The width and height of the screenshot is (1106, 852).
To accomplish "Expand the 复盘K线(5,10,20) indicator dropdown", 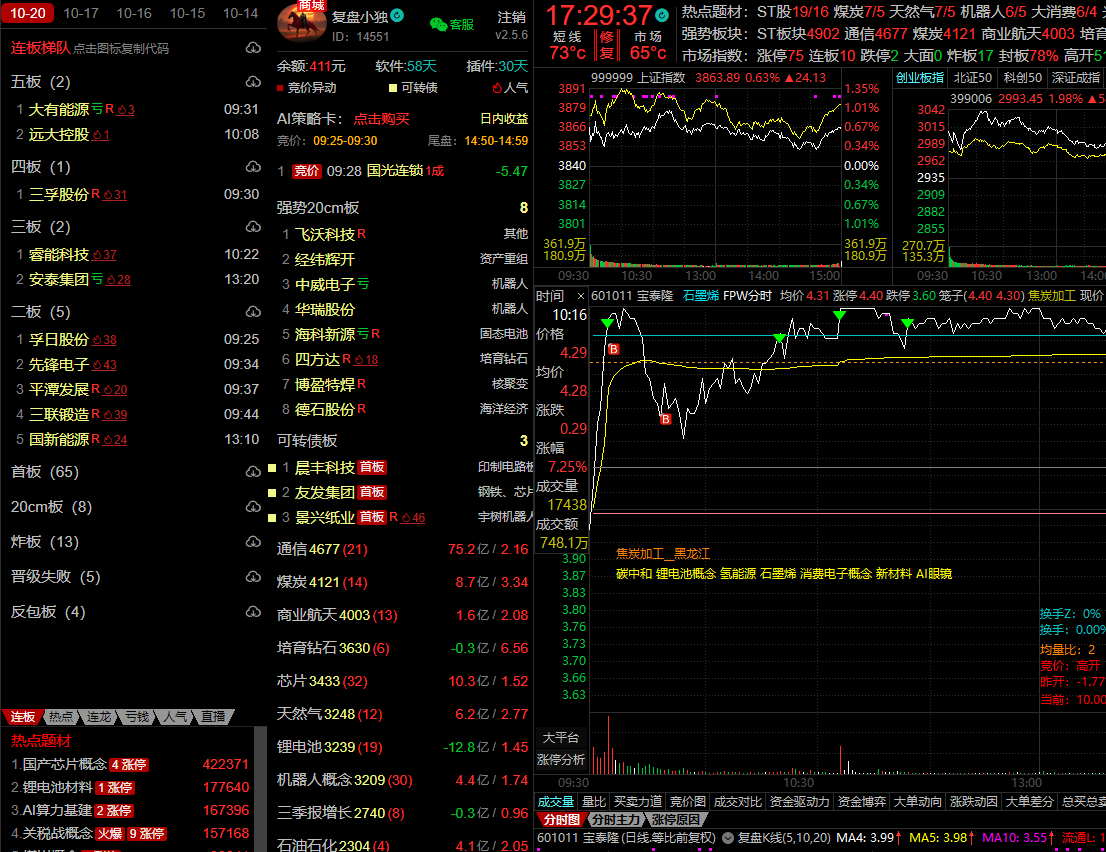I will point(727,837).
